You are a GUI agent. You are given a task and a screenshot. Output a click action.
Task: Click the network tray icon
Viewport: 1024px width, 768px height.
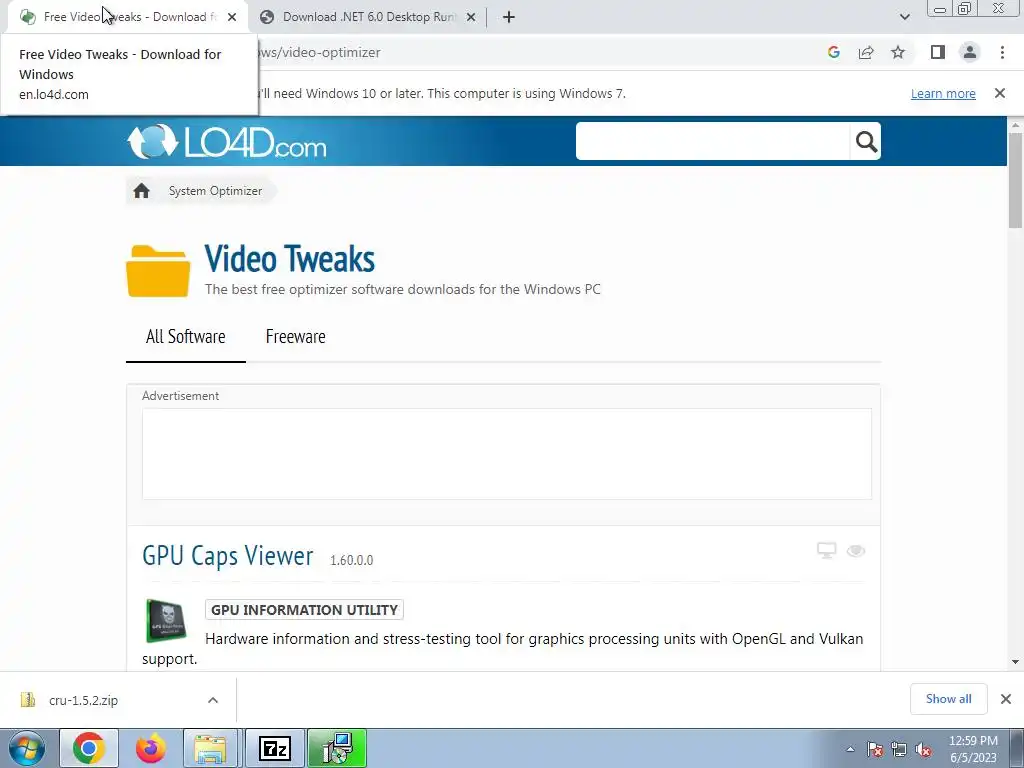pyautogui.click(x=899, y=749)
